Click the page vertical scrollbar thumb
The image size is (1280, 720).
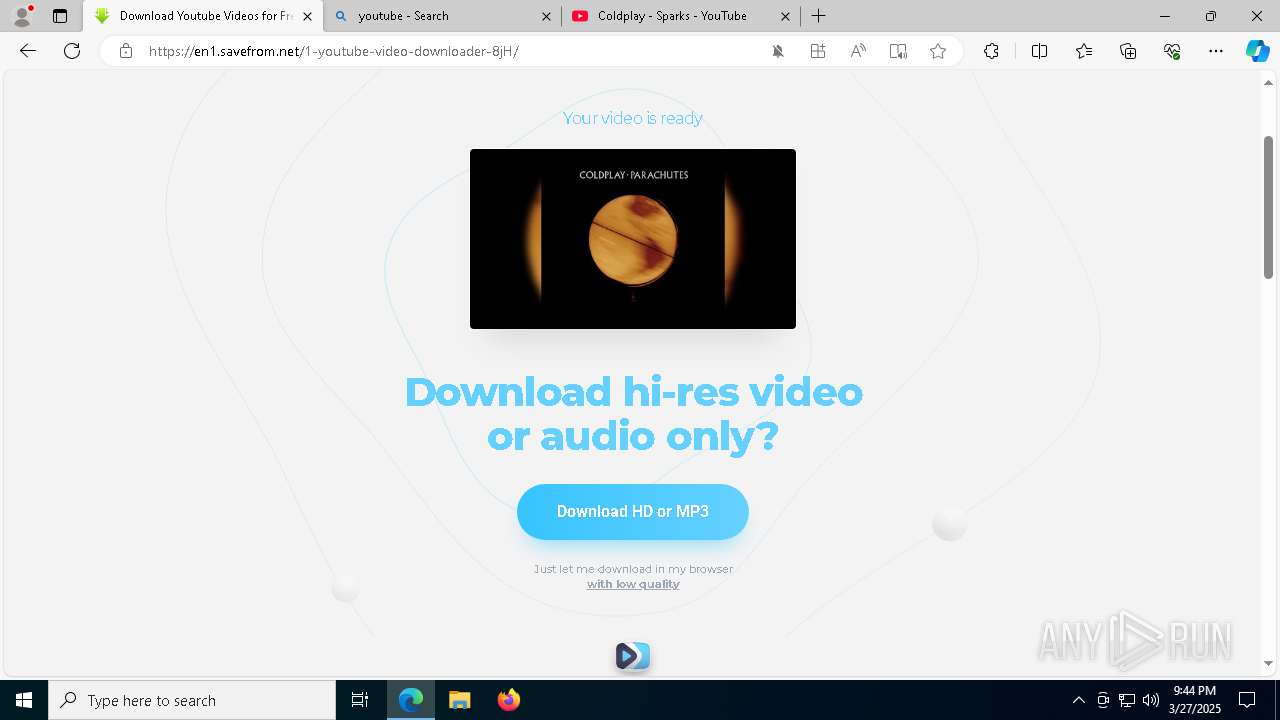pos(1268,207)
